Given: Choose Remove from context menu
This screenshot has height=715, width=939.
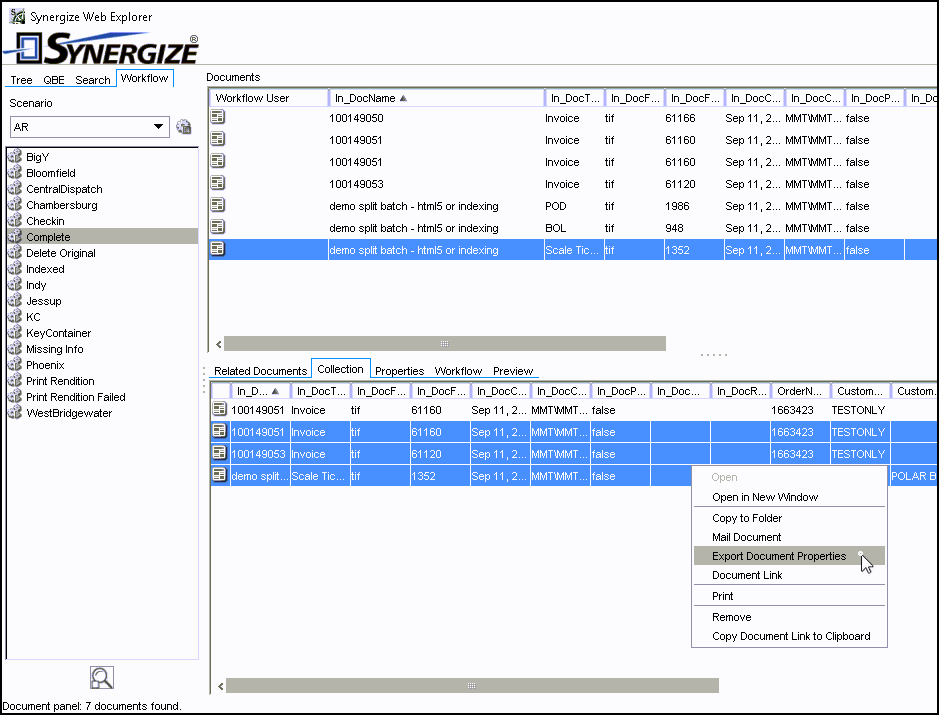Looking at the screenshot, I should [x=789, y=617].
